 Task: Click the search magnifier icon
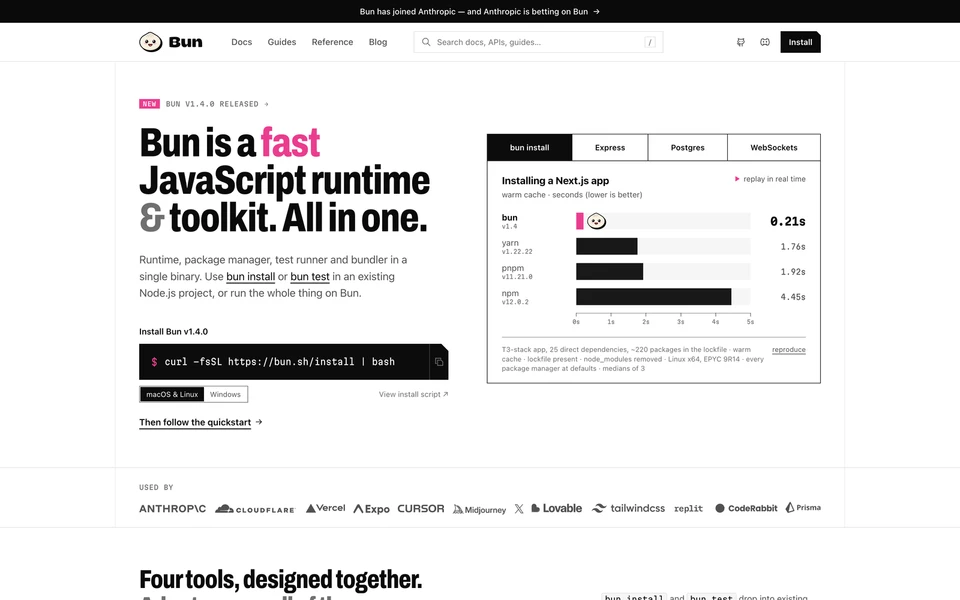pos(426,42)
